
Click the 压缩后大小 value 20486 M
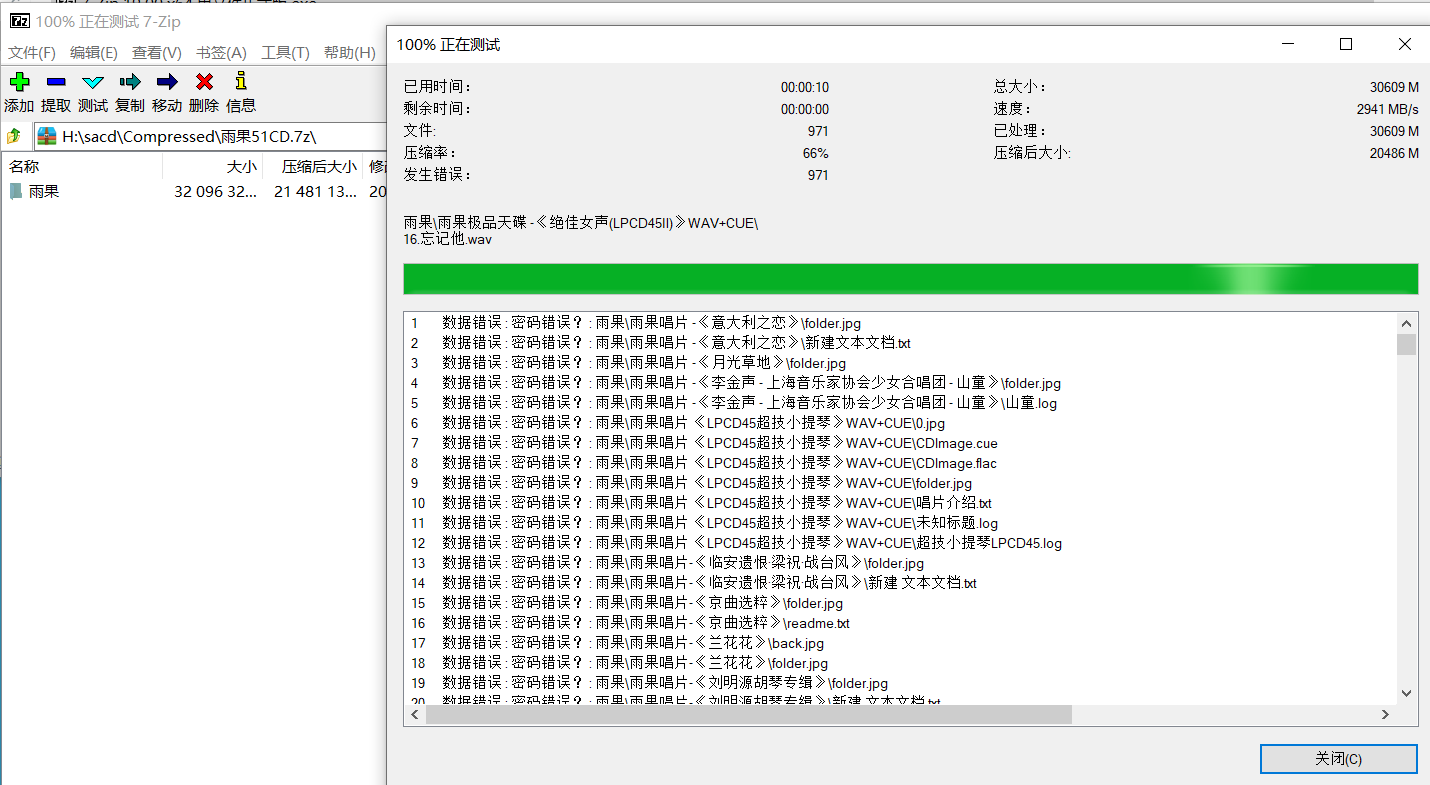(1395, 153)
